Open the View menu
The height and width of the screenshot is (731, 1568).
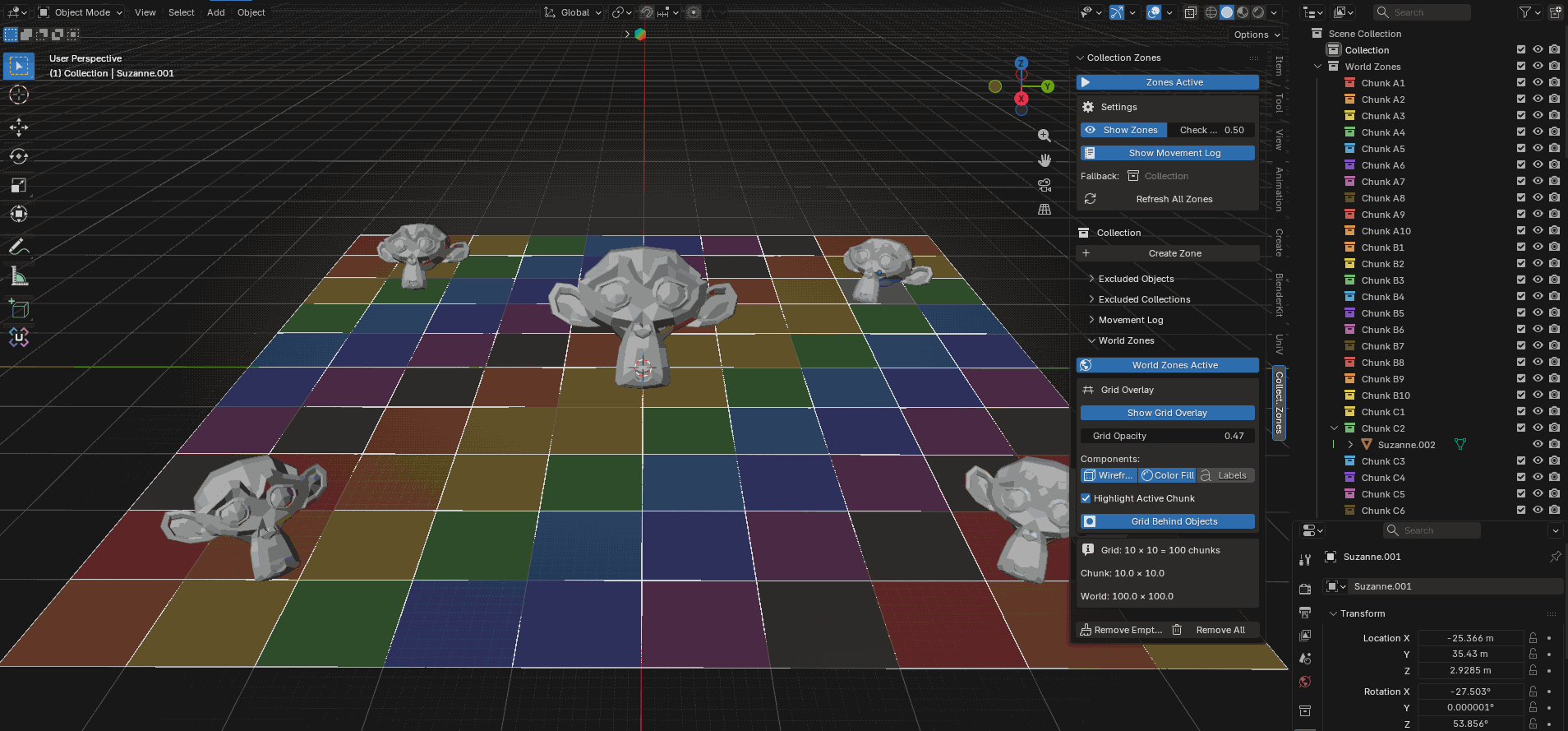[x=145, y=12]
